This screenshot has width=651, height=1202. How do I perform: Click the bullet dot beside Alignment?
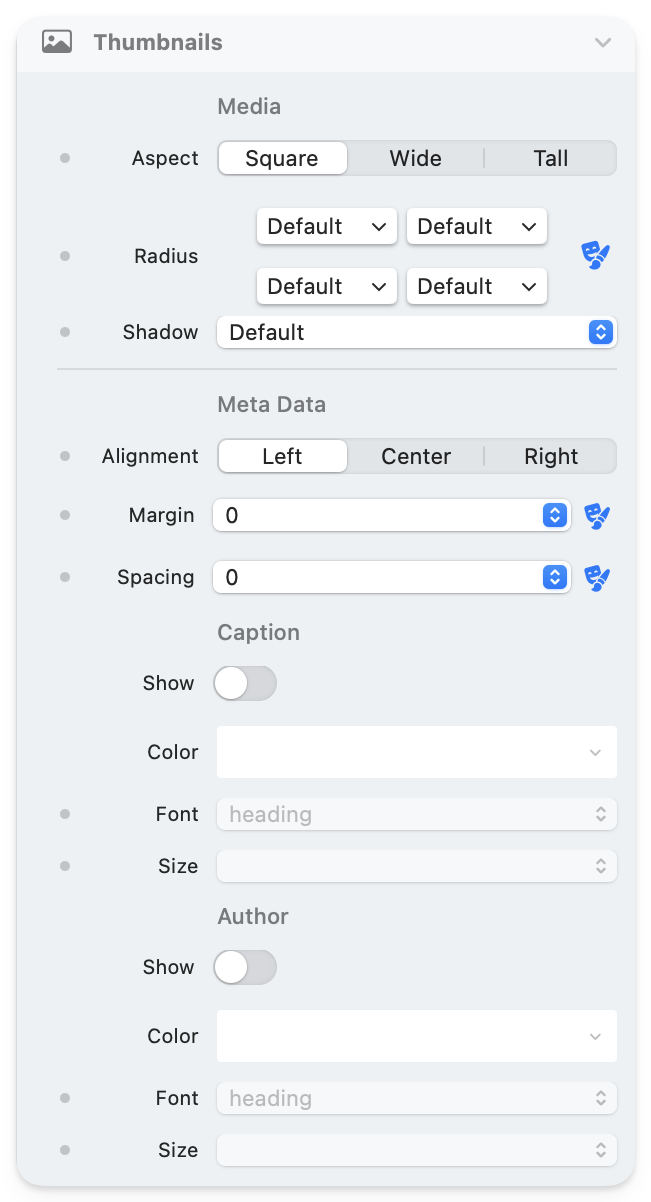pos(65,456)
